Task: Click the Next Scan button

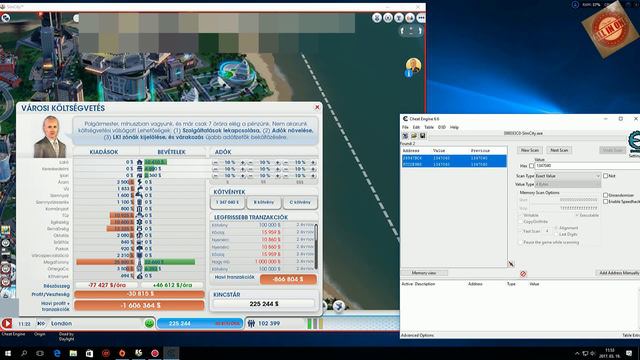Action: tap(559, 150)
